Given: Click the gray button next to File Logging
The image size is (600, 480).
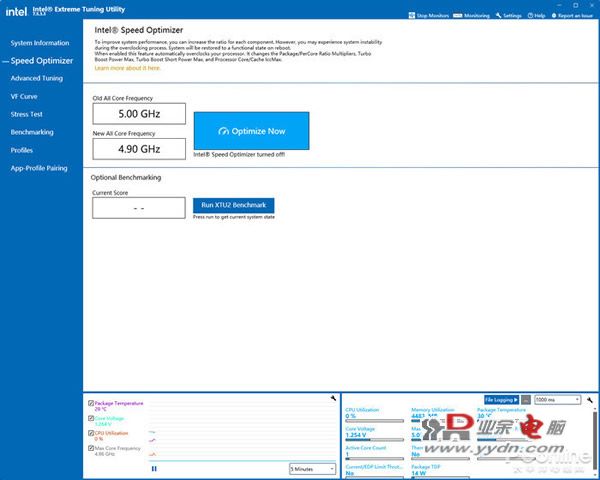Looking at the screenshot, I should [x=526, y=400].
